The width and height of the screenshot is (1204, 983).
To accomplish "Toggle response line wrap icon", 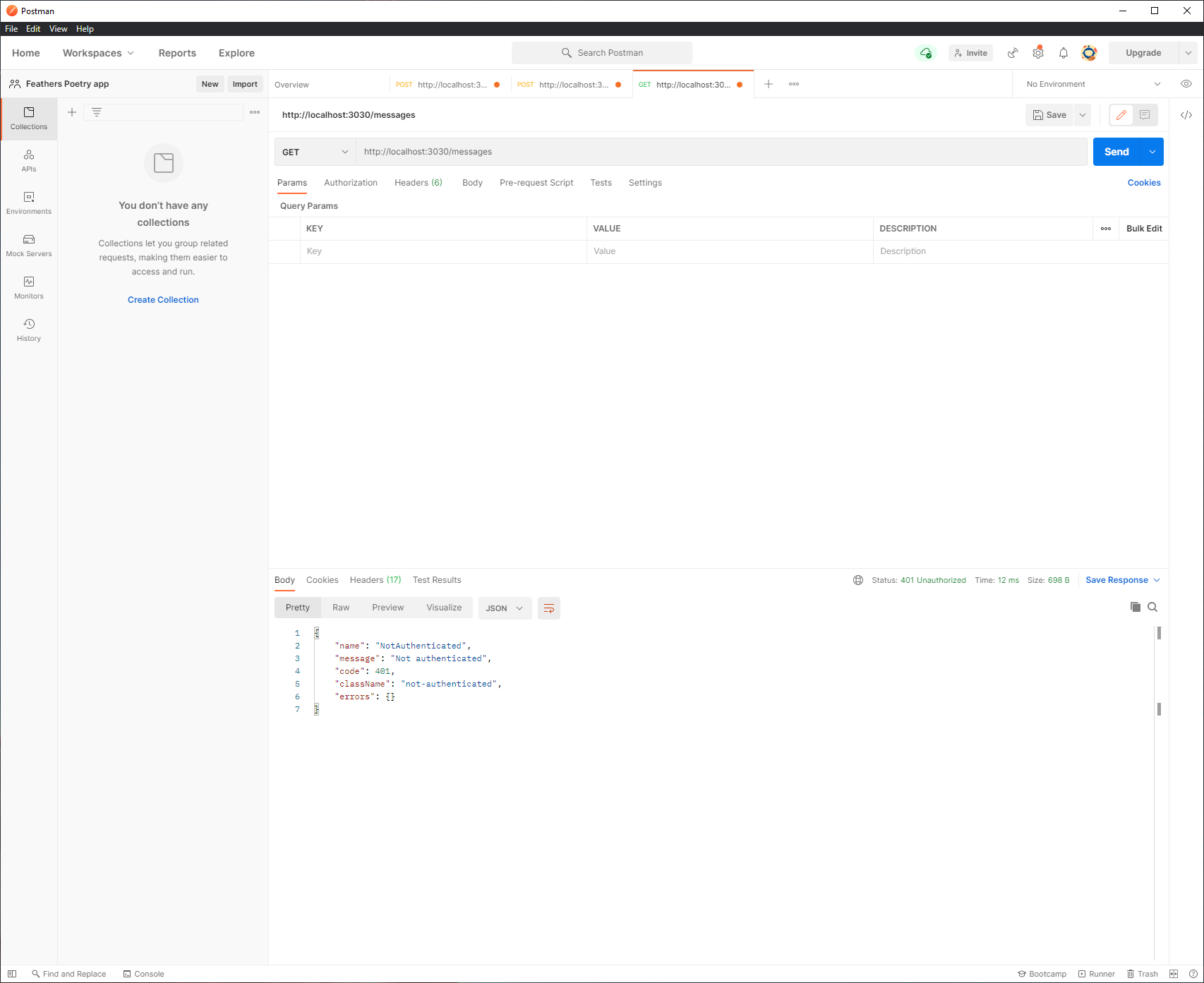I will pyautogui.click(x=549, y=608).
